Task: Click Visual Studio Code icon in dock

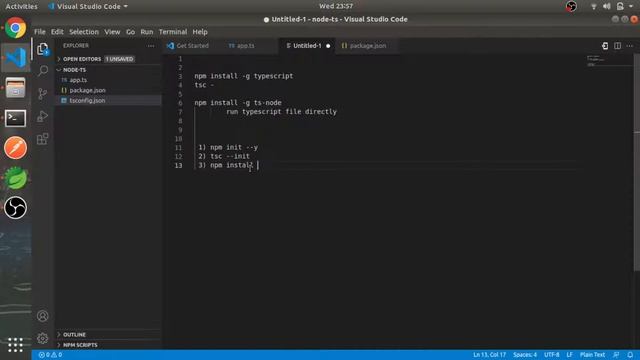Action: pyautogui.click(x=16, y=58)
